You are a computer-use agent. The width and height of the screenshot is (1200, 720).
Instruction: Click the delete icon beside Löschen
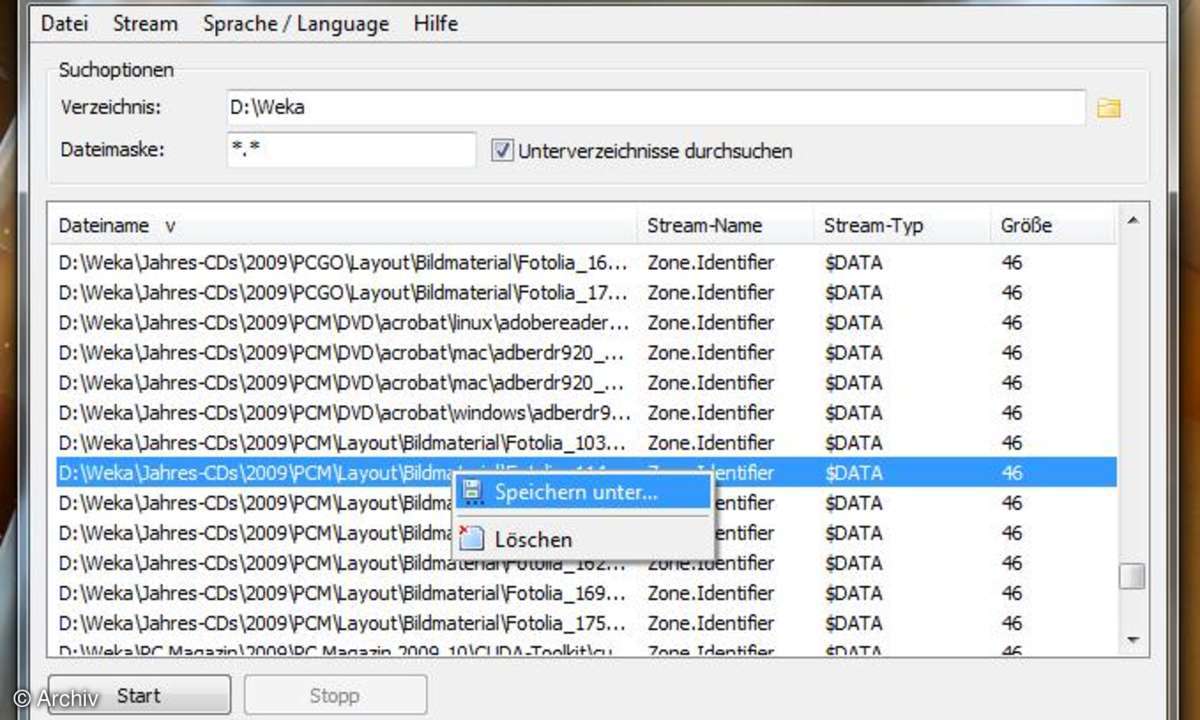pos(470,539)
